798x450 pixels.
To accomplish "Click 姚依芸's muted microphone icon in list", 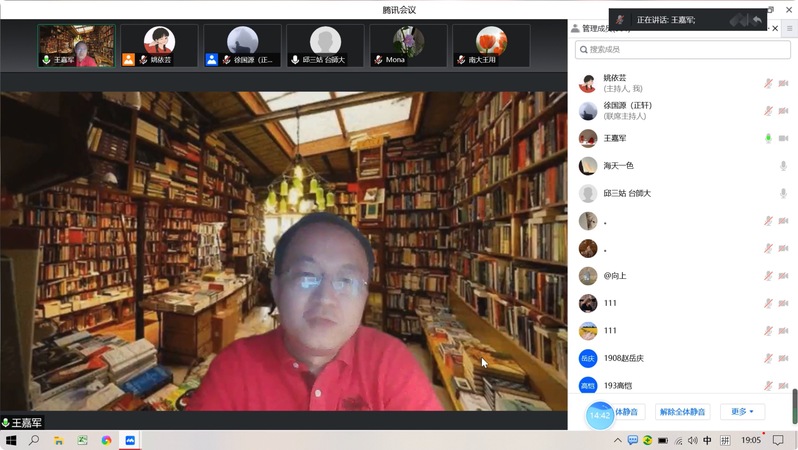I will 768,83.
